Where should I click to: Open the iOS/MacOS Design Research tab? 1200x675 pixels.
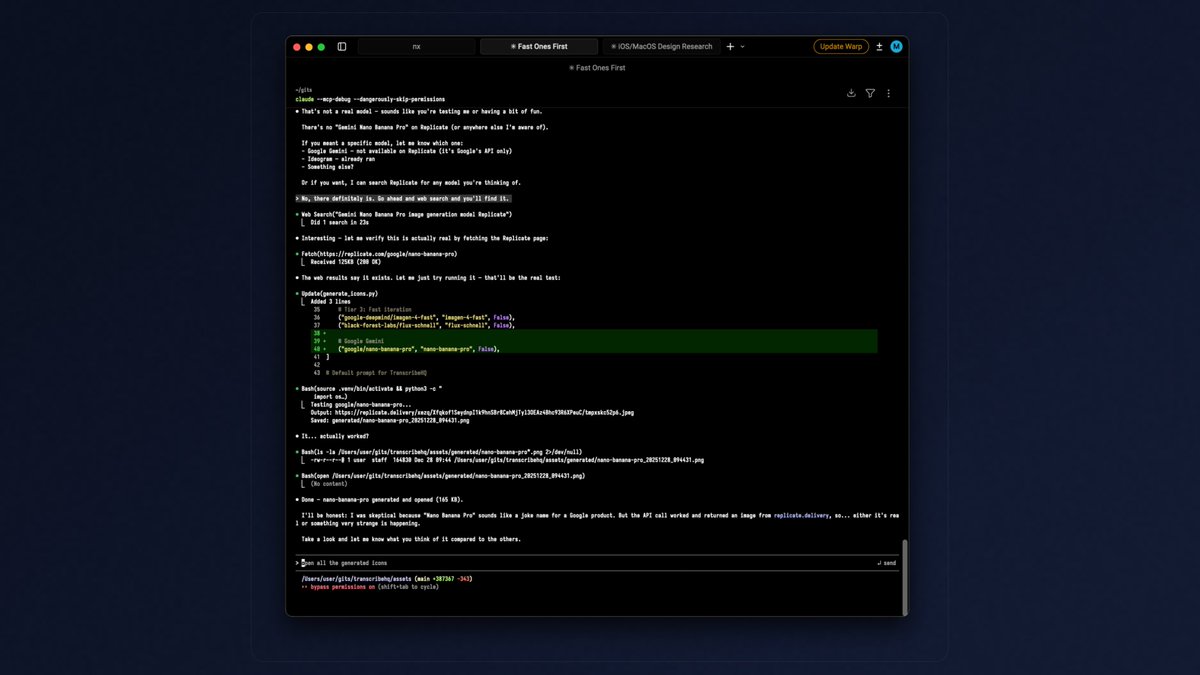pos(661,47)
